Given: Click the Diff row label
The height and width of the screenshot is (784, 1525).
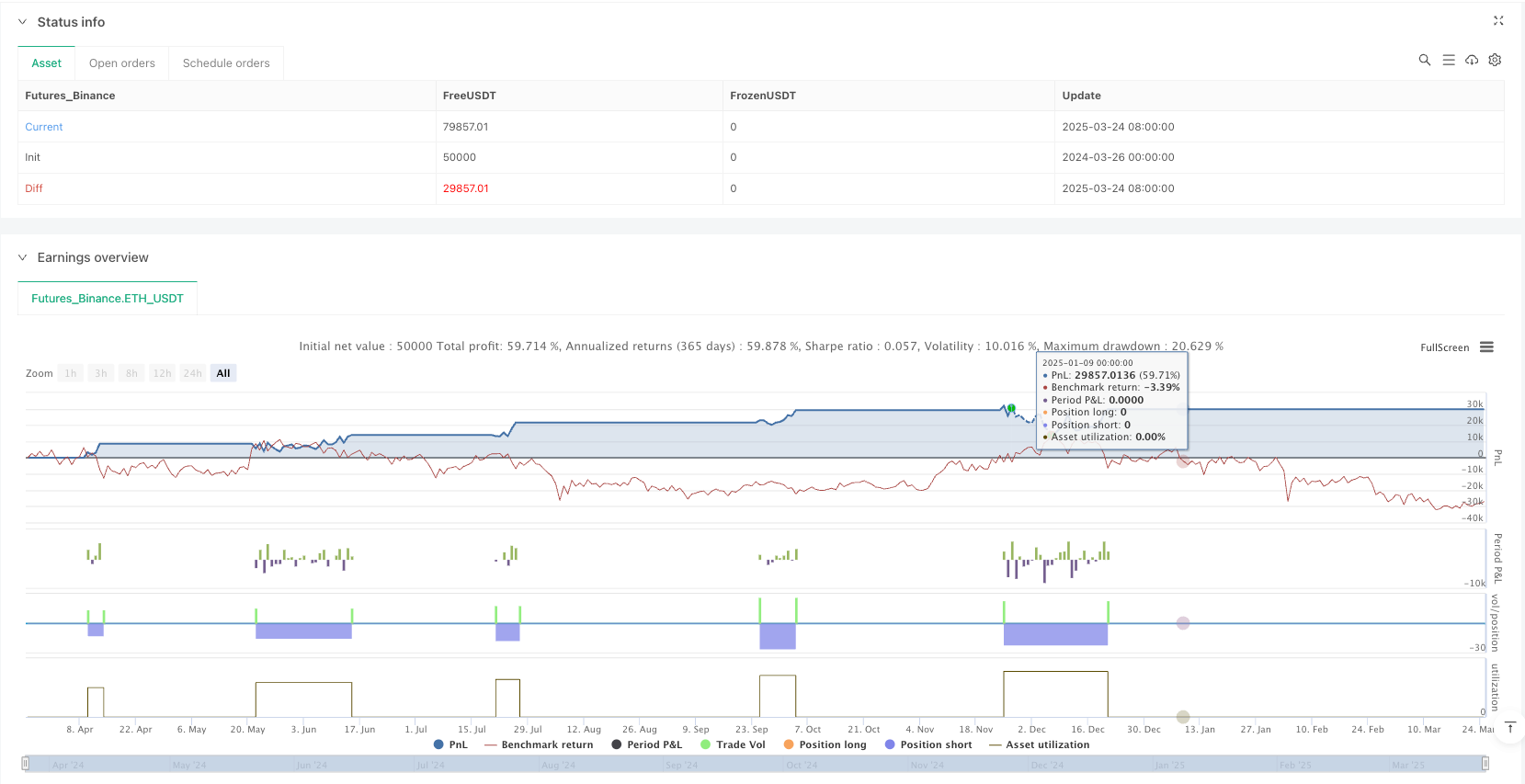Looking at the screenshot, I should [34, 188].
